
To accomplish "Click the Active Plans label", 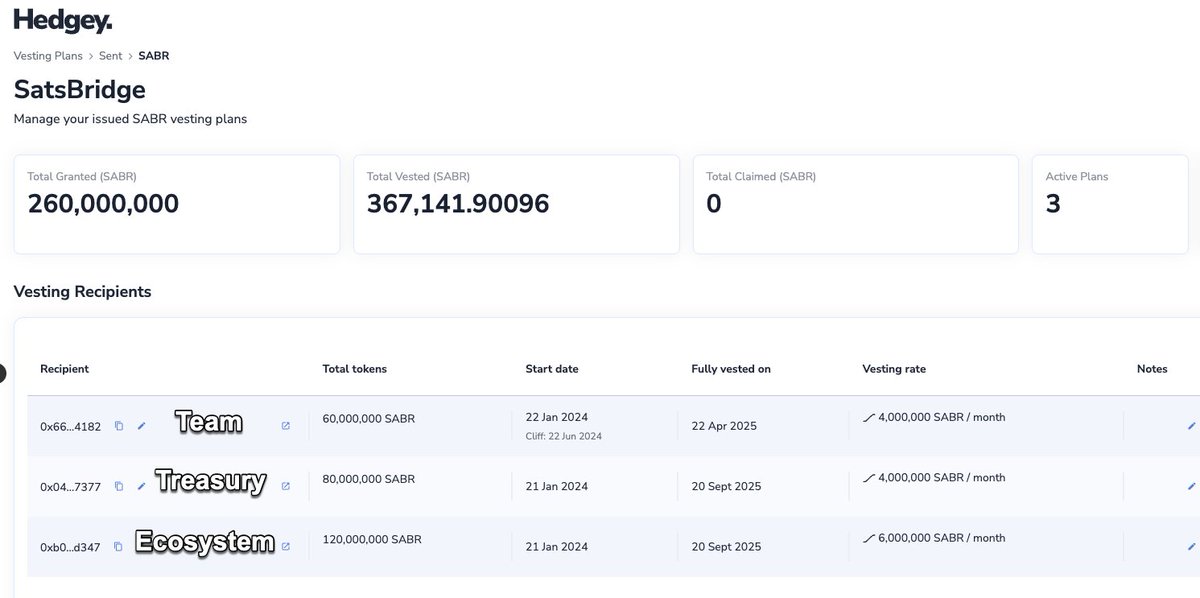I will point(1077,177).
